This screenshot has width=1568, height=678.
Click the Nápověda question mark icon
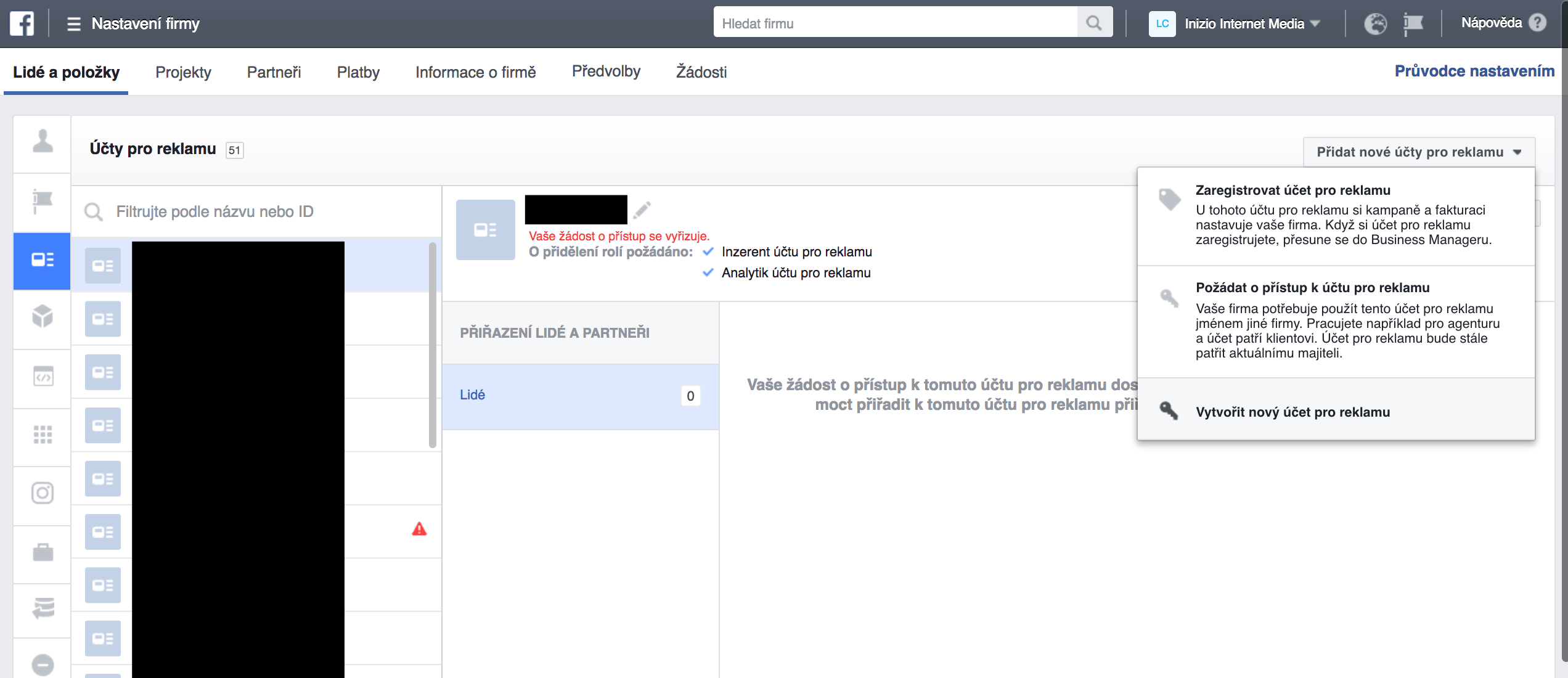pyautogui.click(x=1538, y=23)
